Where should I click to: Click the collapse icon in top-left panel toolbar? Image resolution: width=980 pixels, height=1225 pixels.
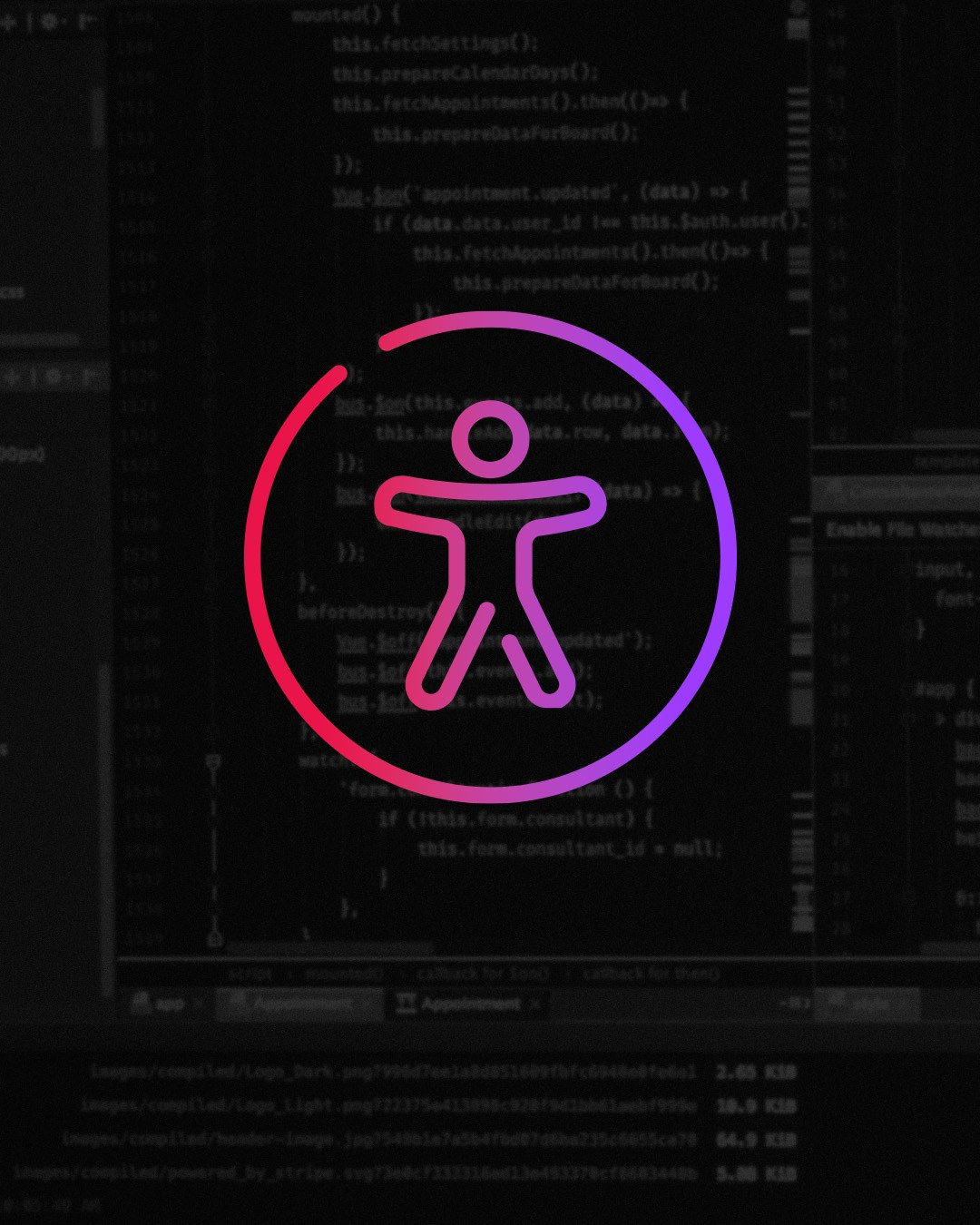pyautogui.click(x=88, y=21)
